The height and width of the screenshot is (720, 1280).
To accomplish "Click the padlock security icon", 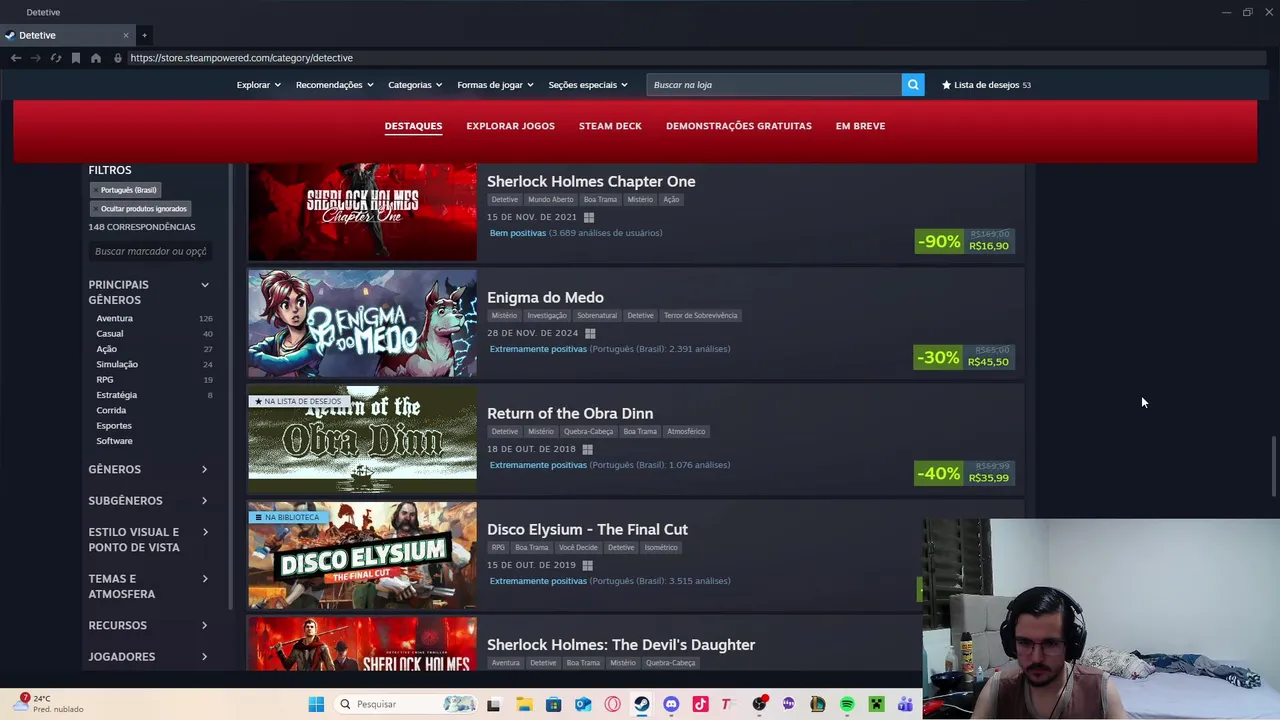I will point(118,58).
